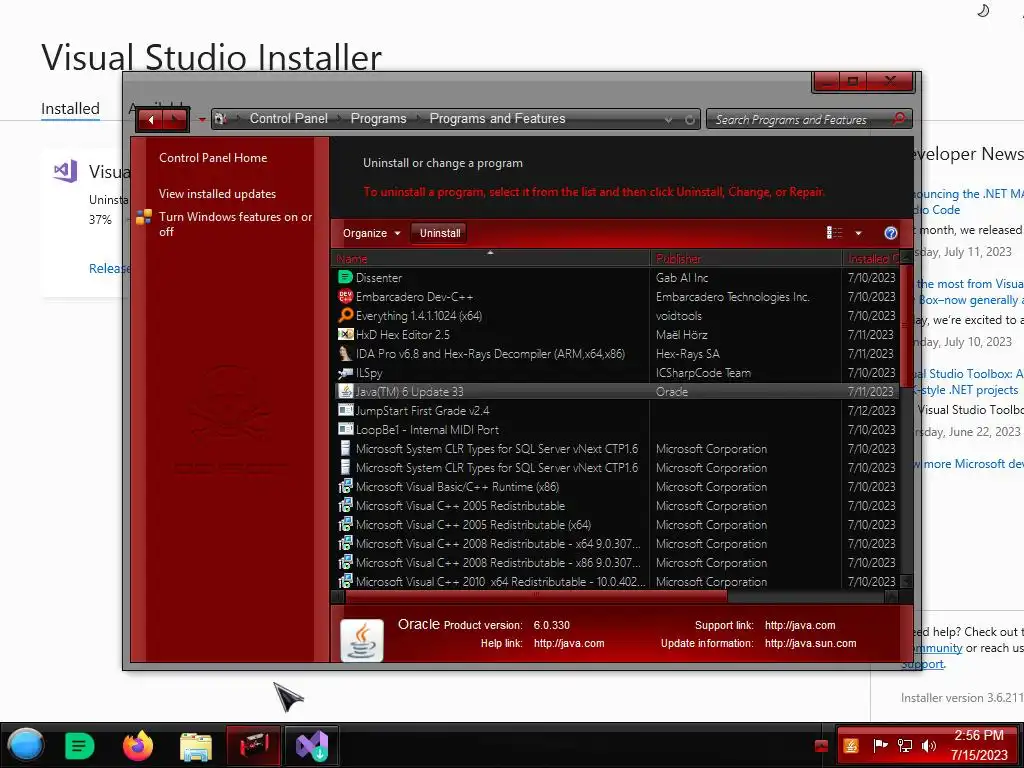Click the network tray icon
The width and height of the screenshot is (1024, 768).
click(904, 745)
